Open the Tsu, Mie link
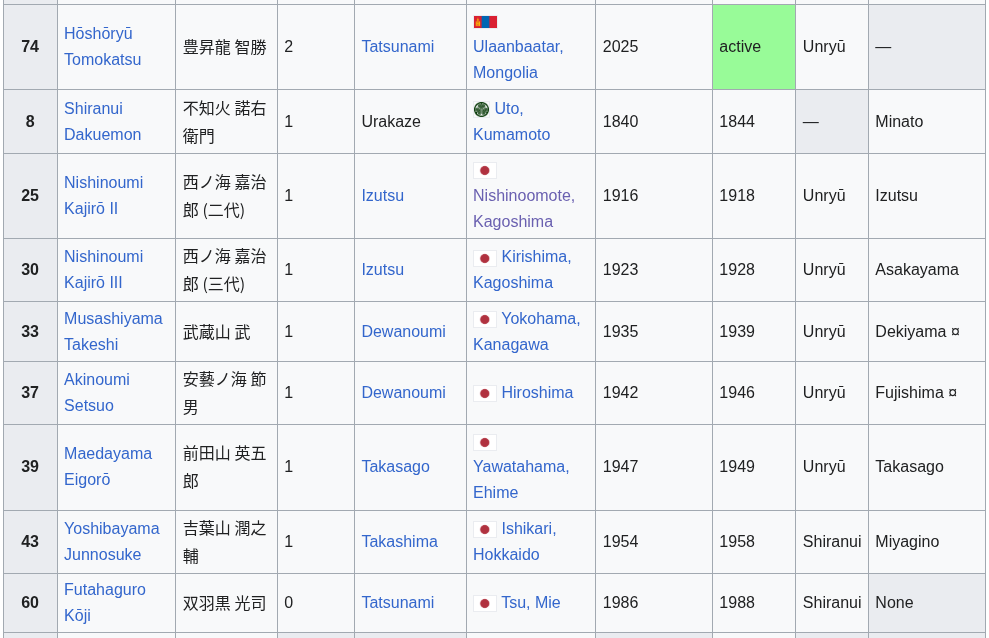This screenshot has width=989, height=638. tap(530, 602)
